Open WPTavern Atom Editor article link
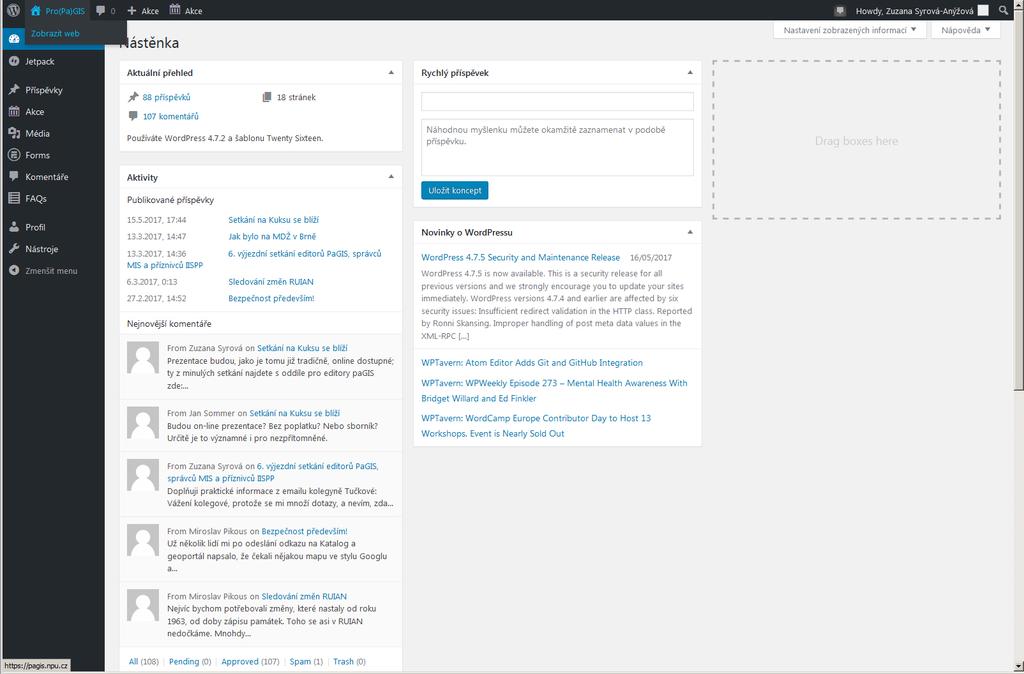The image size is (1024, 674). (x=532, y=362)
